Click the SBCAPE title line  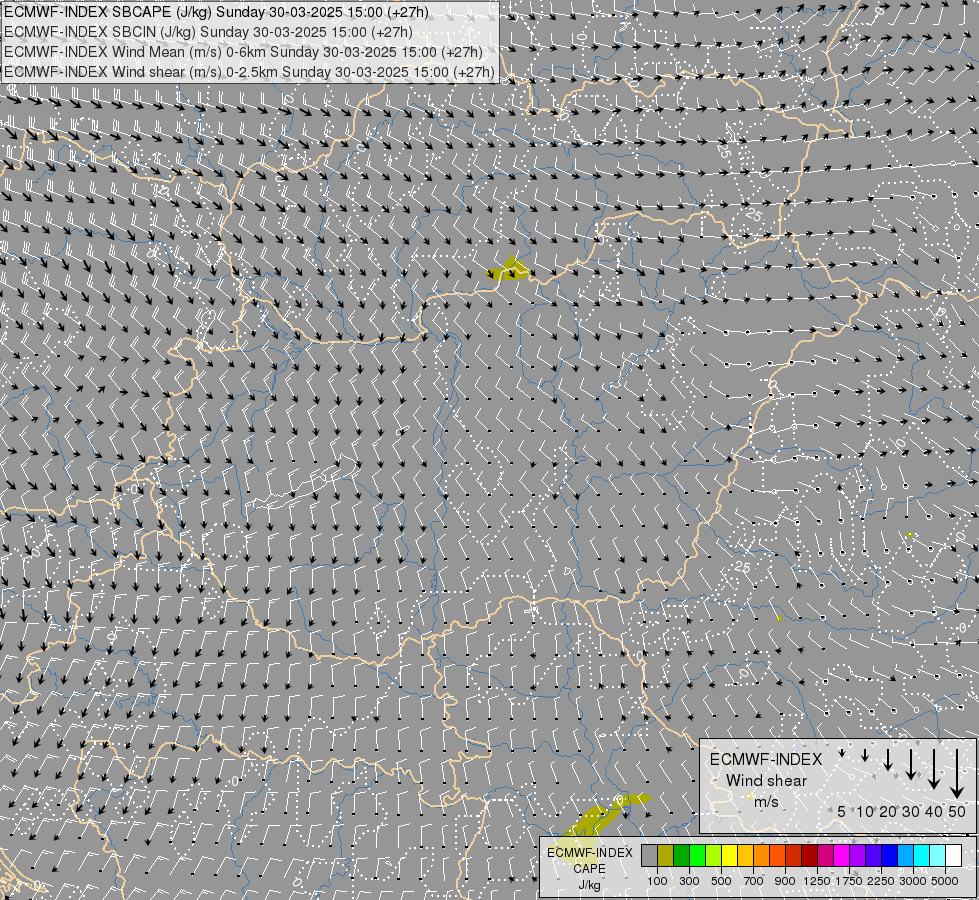tap(216, 12)
